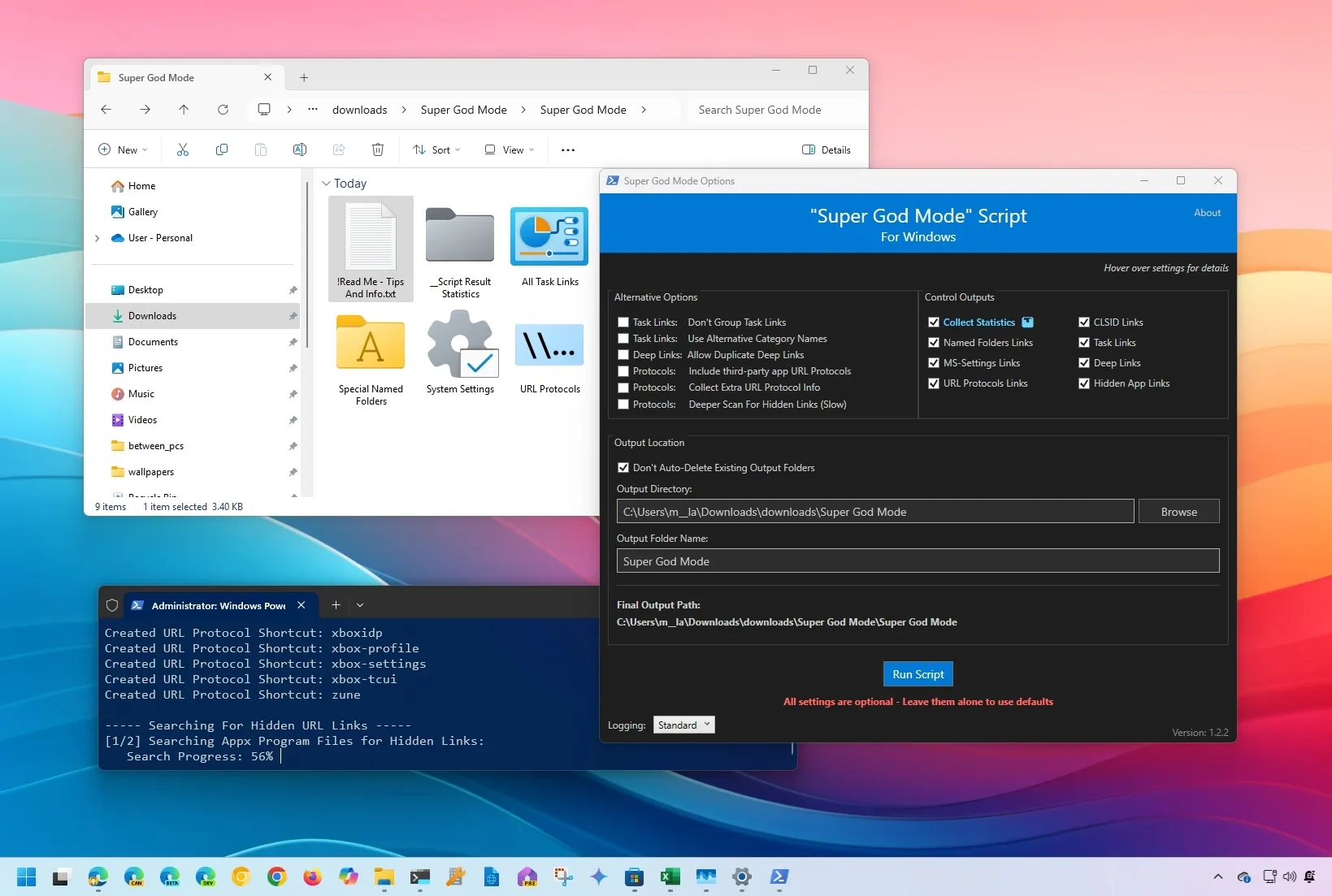Open Excel from the taskbar
This screenshot has width=1332, height=896.
pyautogui.click(x=670, y=877)
